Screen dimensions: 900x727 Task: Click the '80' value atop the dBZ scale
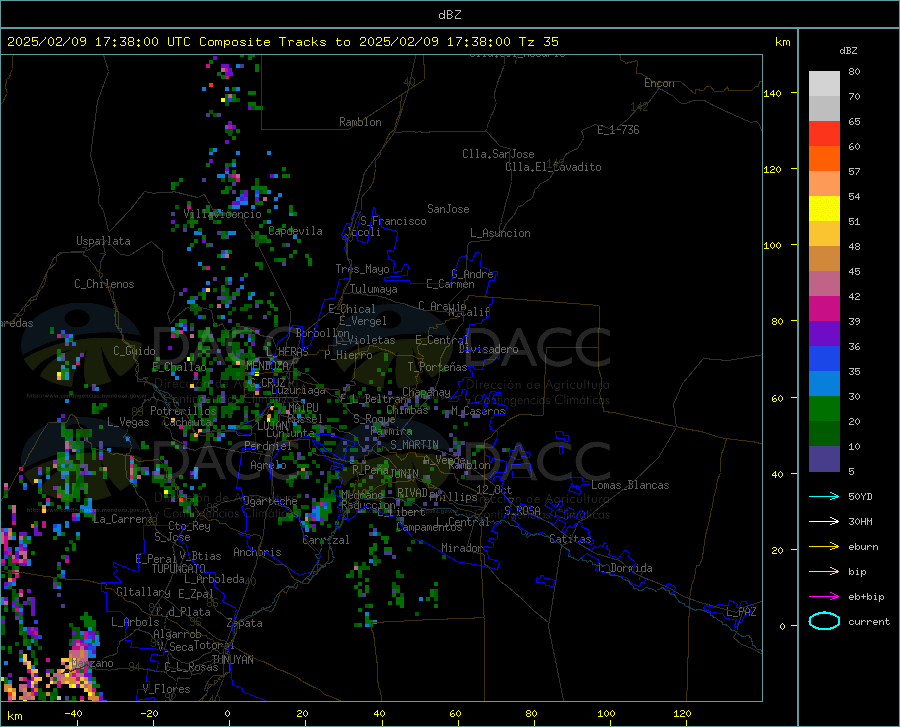coord(854,72)
